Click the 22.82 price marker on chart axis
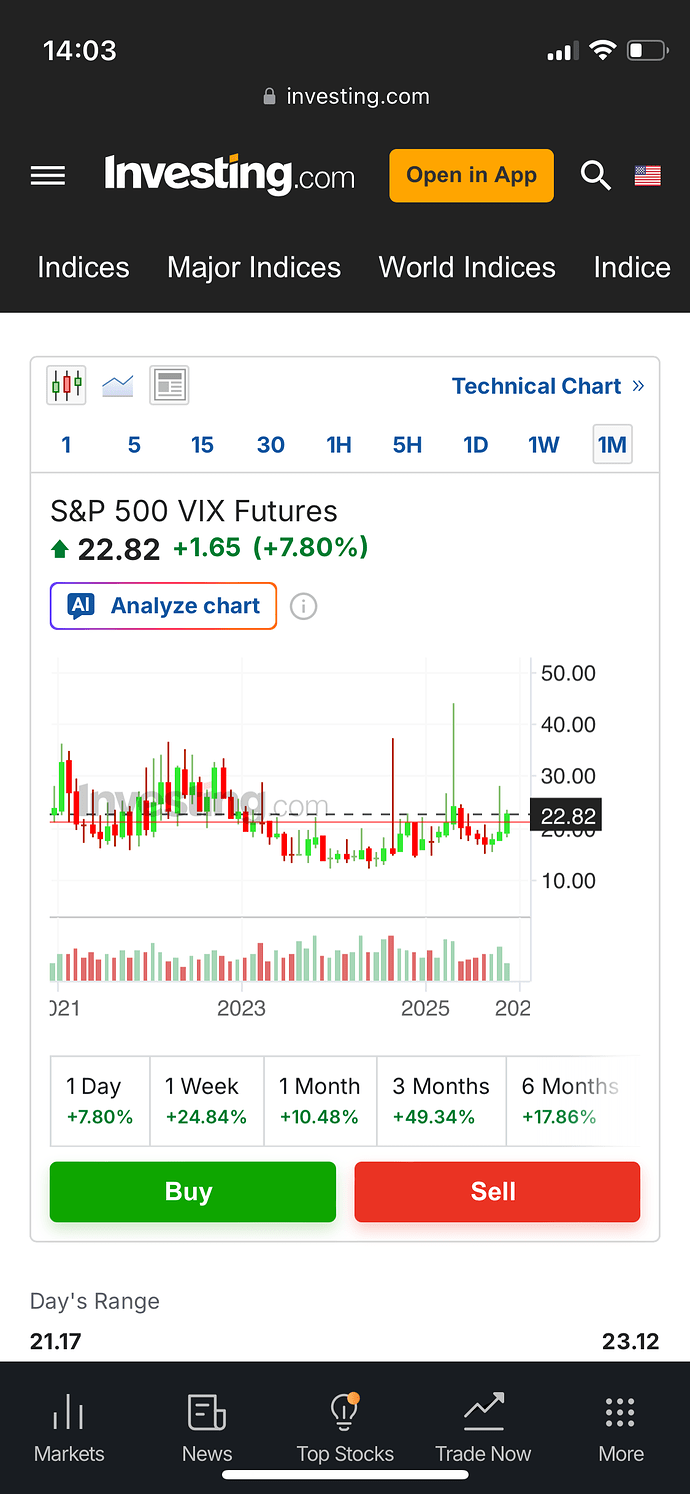Screen dimensions: 690x1494 click(566, 817)
